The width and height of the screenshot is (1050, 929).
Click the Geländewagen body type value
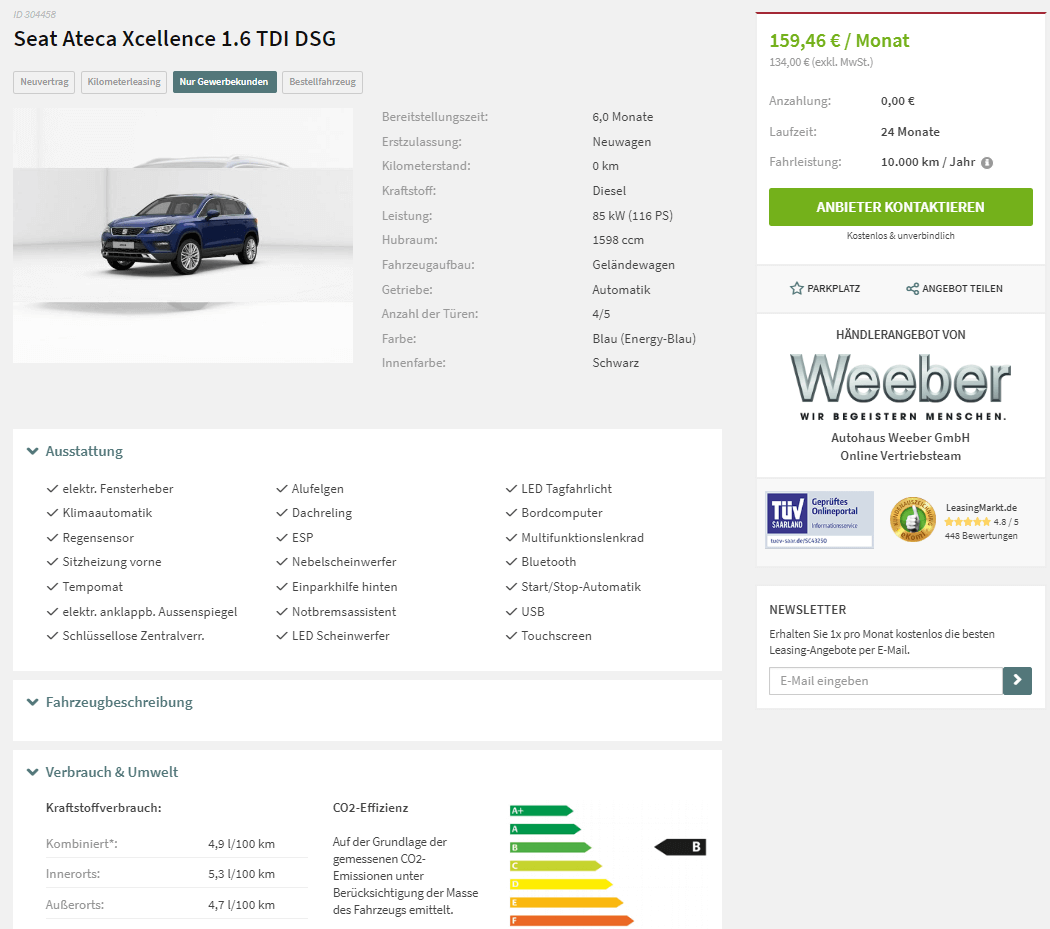pos(633,265)
